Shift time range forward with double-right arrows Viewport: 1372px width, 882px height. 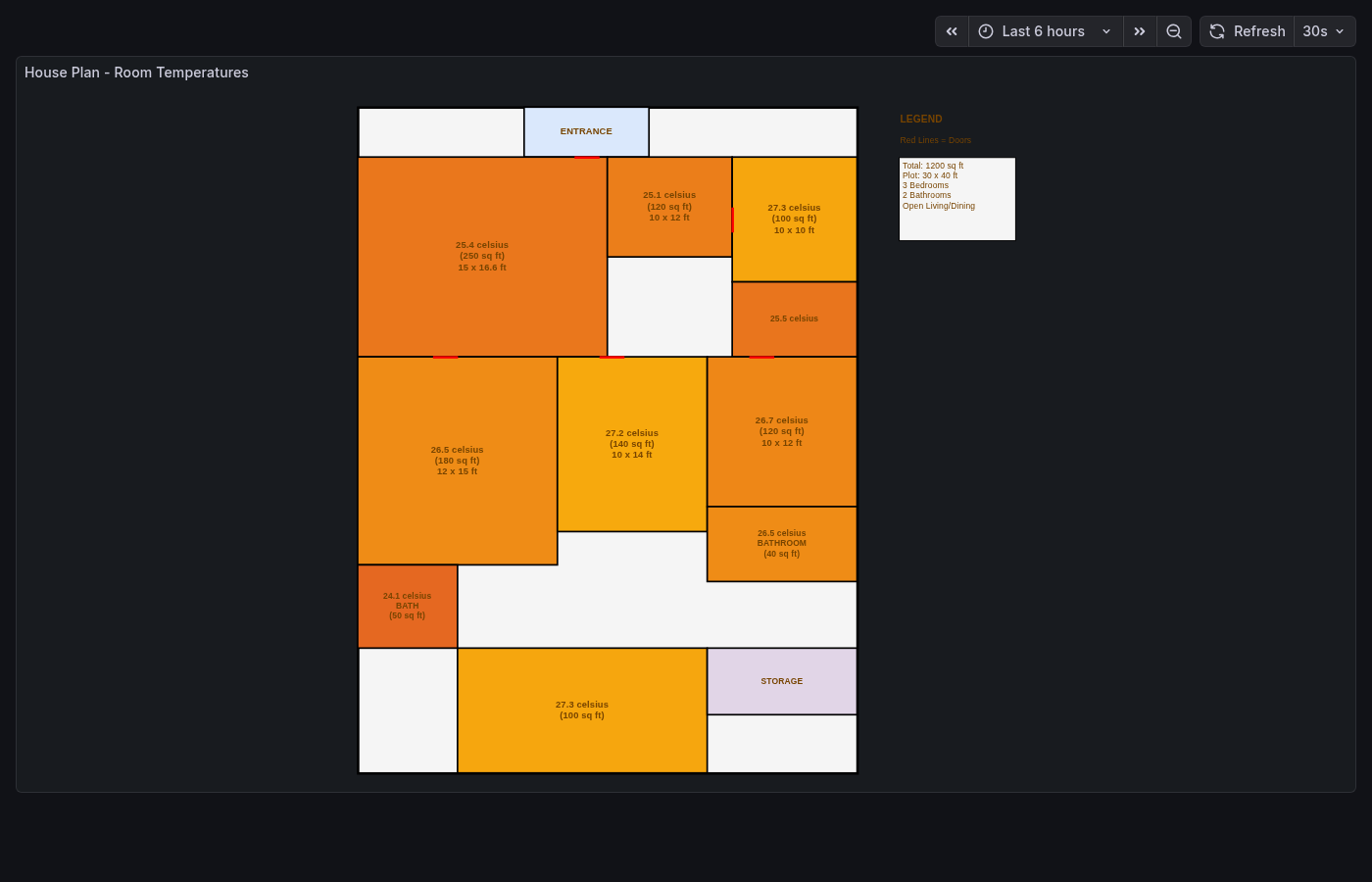tap(1140, 31)
